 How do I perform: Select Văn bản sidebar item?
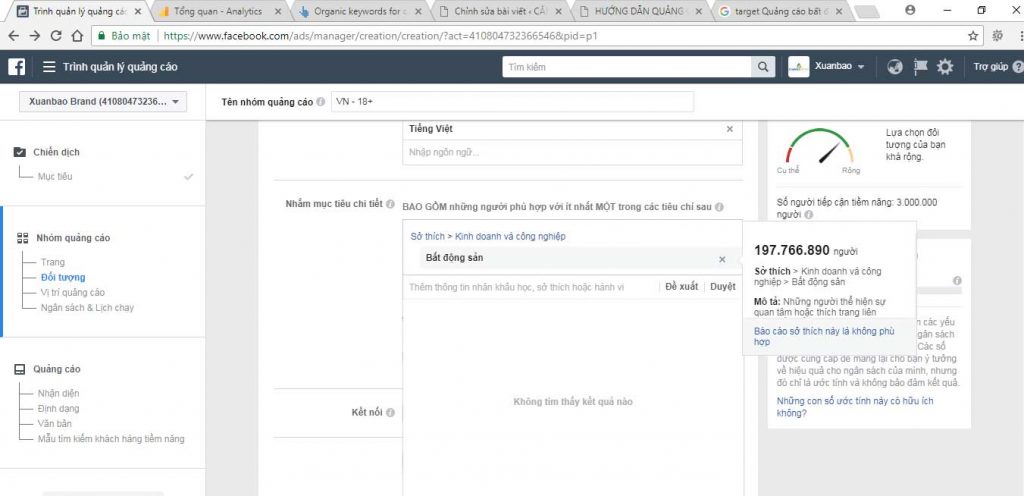[55, 424]
